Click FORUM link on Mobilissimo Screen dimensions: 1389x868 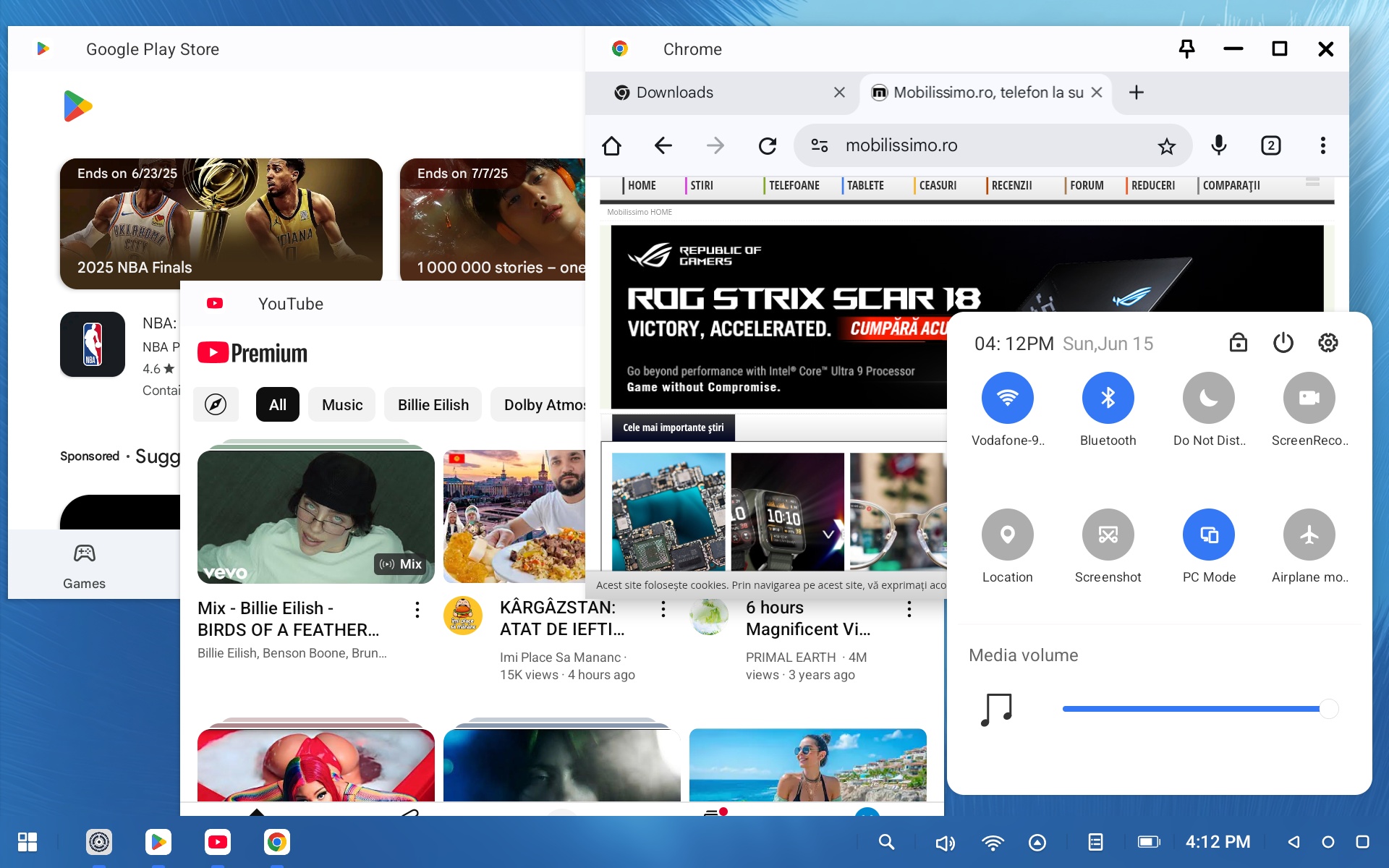pyautogui.click(x=1086, y=185)
